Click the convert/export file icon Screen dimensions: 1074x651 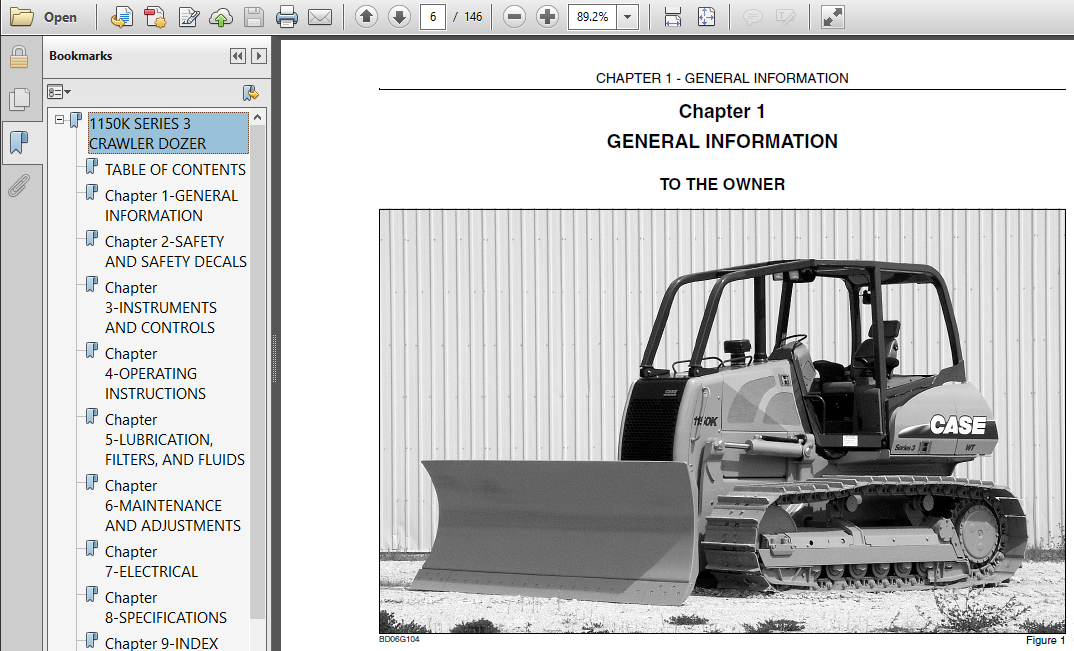122,17
